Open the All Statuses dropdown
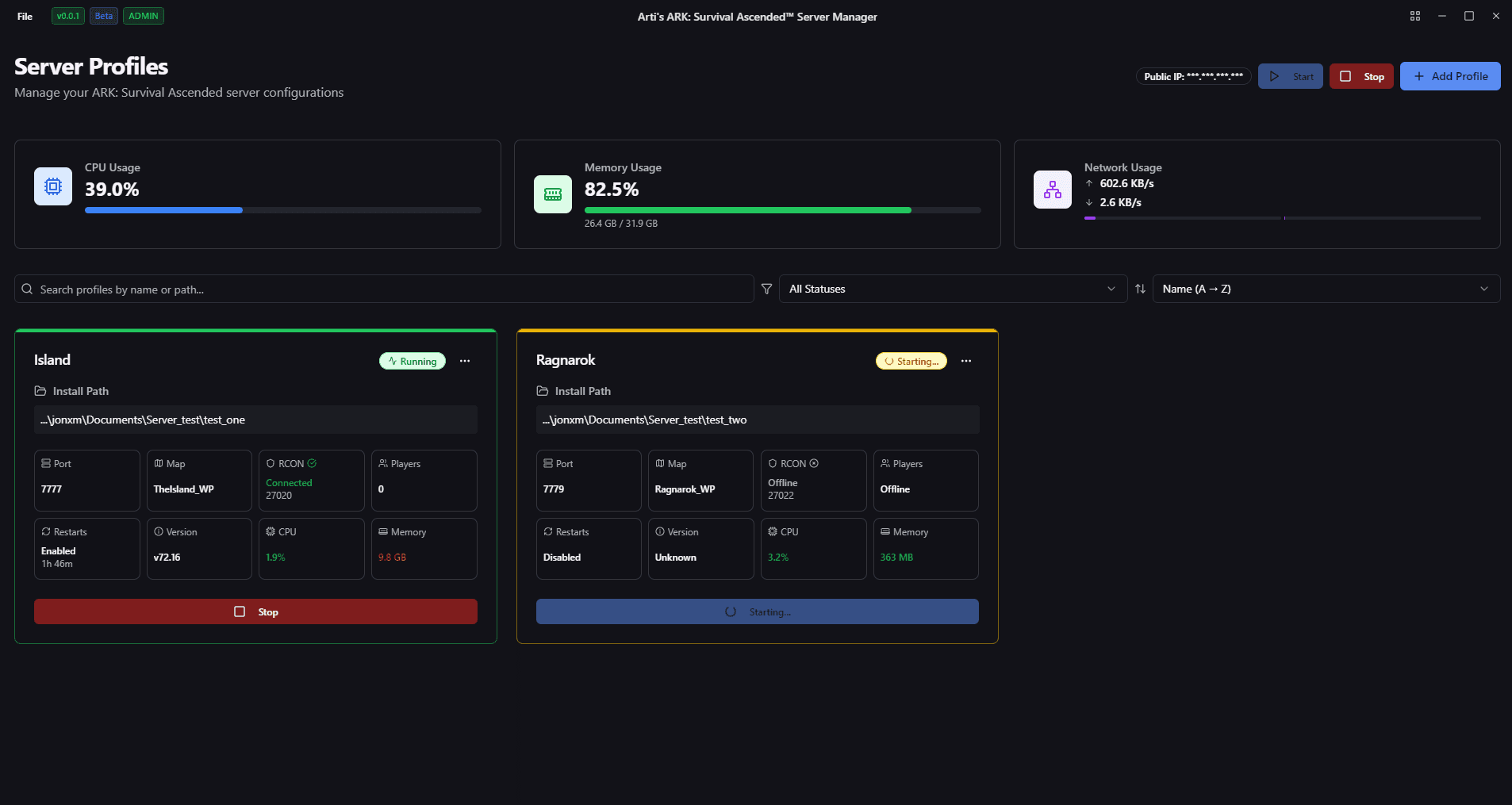Viewport: 1512px width, 805px height. click(952, 289)
